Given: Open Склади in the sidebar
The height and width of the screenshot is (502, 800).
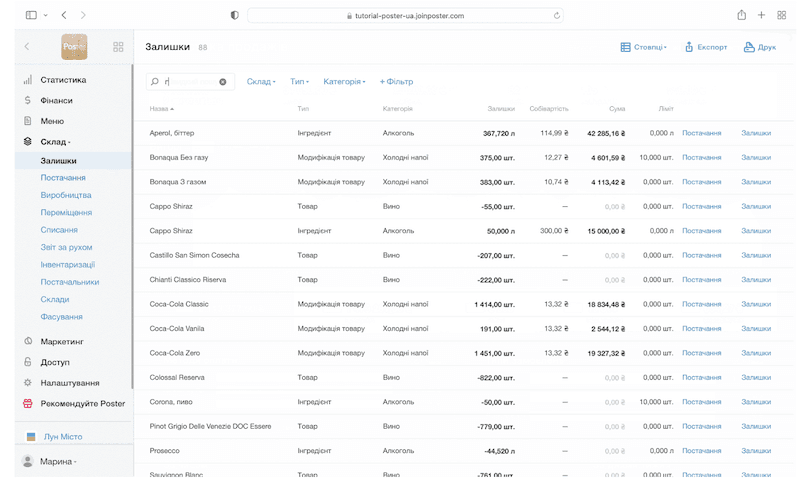Looking at the screenshot, I should (x=55, y=299).
